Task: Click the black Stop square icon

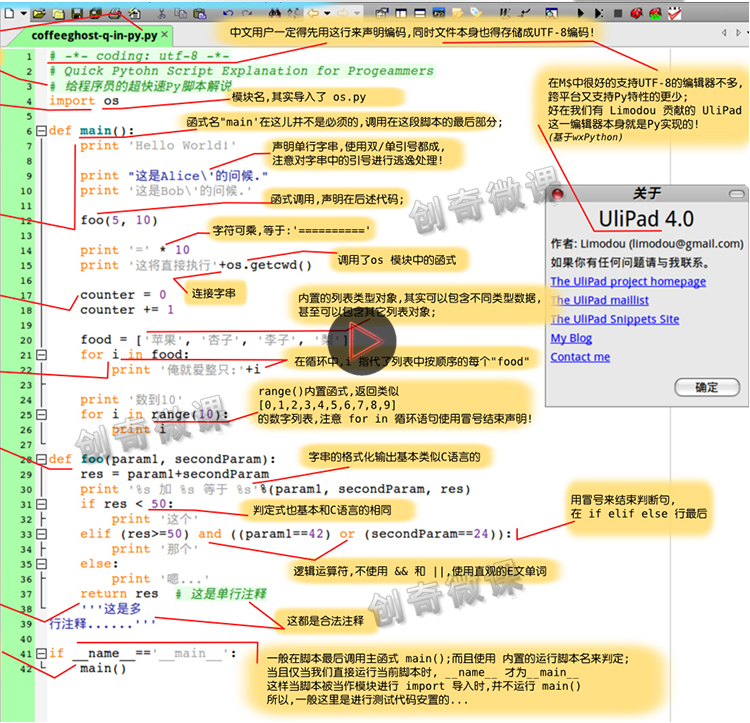Action: [x=618, y=13]
